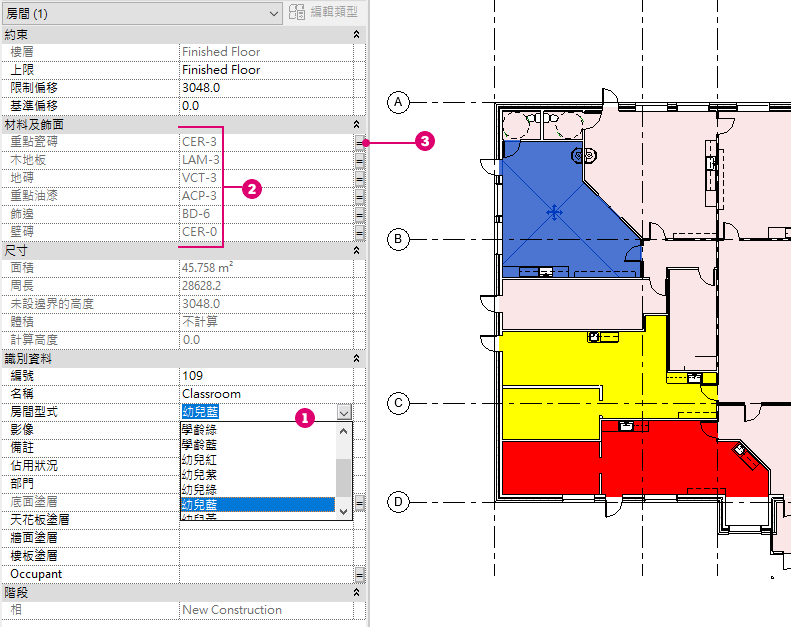The image size is (791, 627).
Task: Collapse the 識別資料 section
Action: coord(356,358)
